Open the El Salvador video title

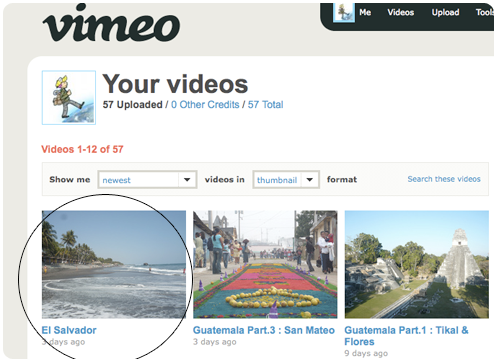pyautogui.click(x=69, y=330)
